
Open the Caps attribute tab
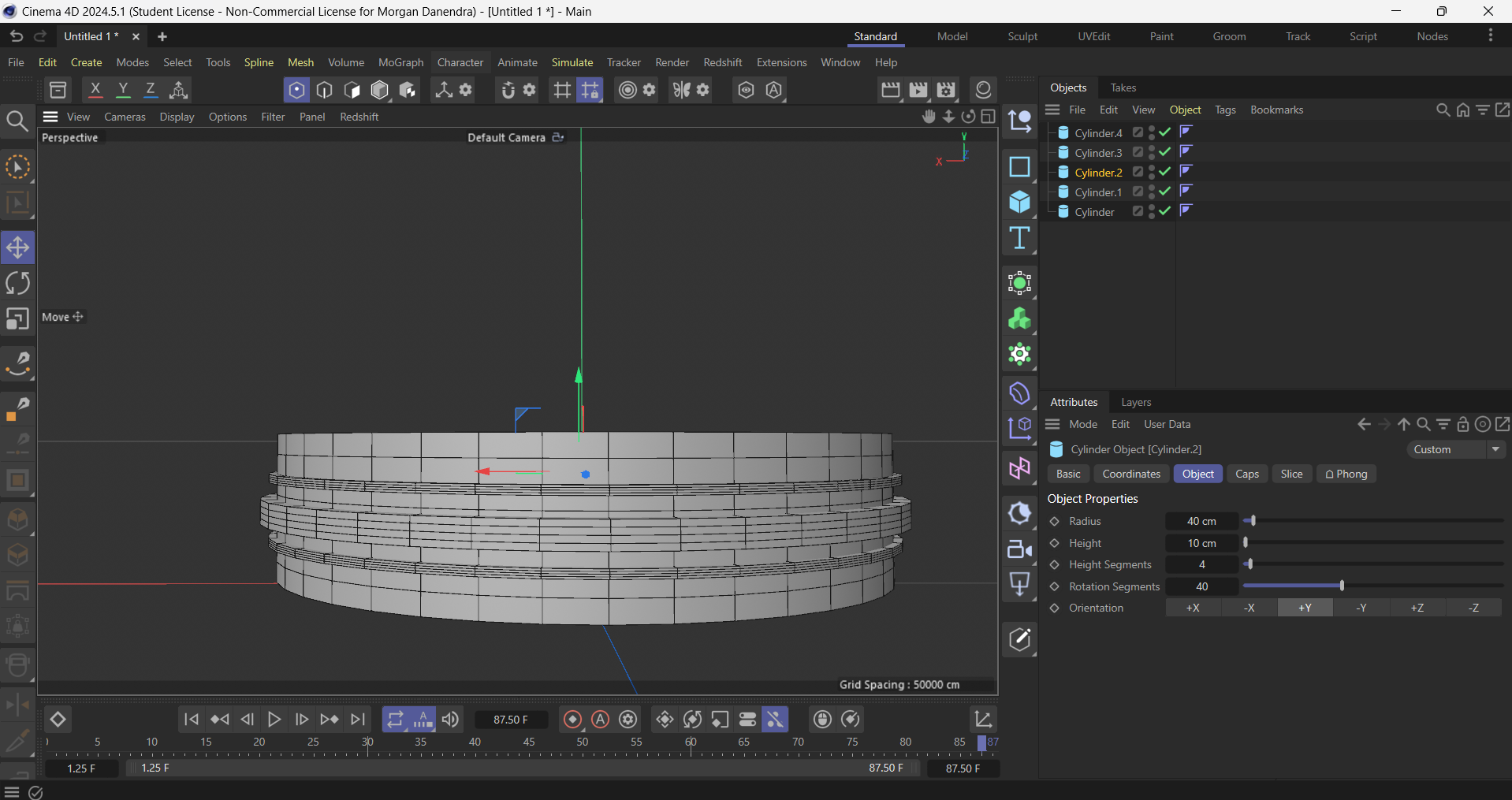click(x=1246, y=474)
